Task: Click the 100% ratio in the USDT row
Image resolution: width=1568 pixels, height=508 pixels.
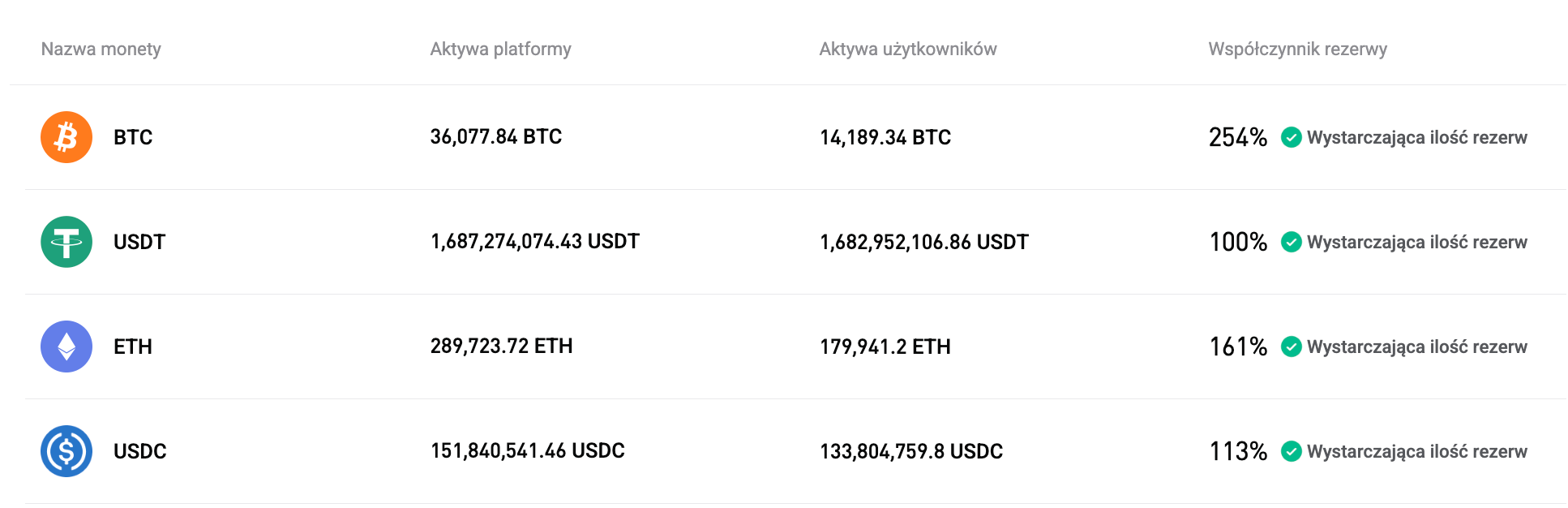Action: click(1237, 242)
